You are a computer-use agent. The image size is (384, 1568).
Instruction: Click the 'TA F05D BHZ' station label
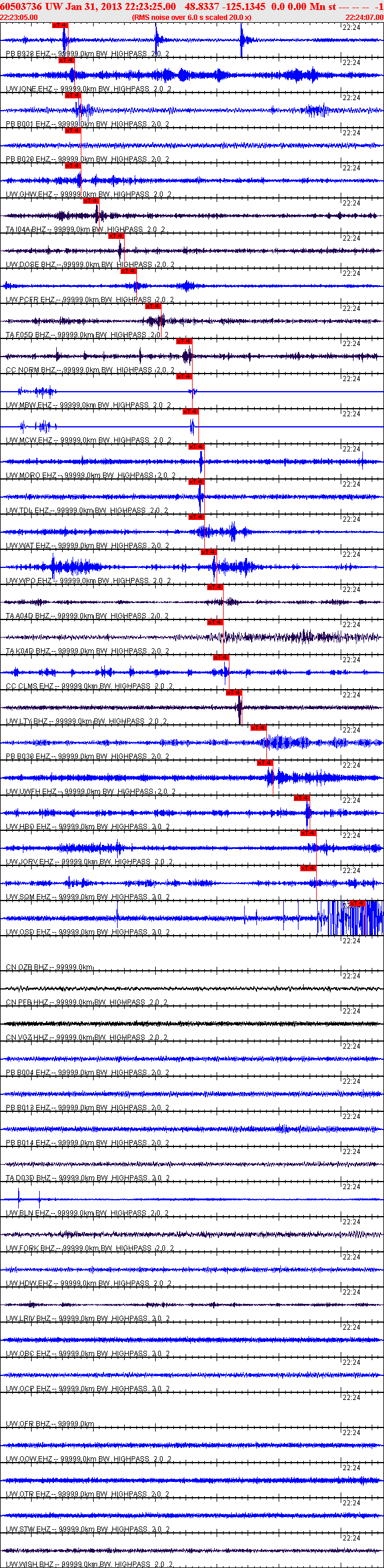coord(29,335)
